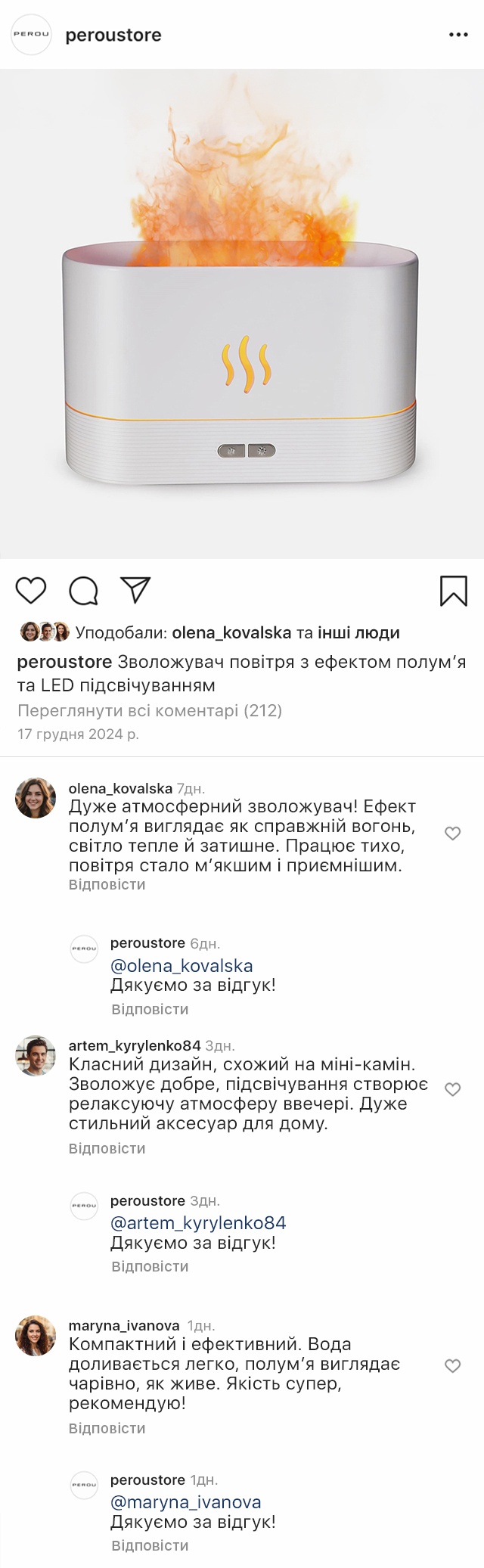Reply to olena_kovalska's comment
The width and height of the screenshot is (484, 1568).
click(107, 884)
